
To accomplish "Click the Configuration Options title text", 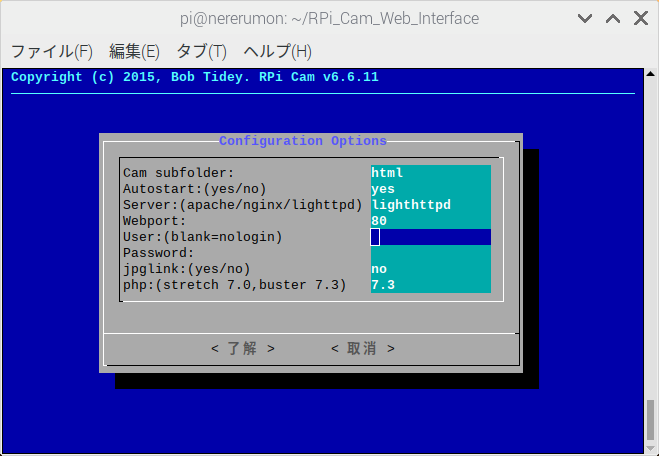I will pyautogui.click(x=303, y=141).
